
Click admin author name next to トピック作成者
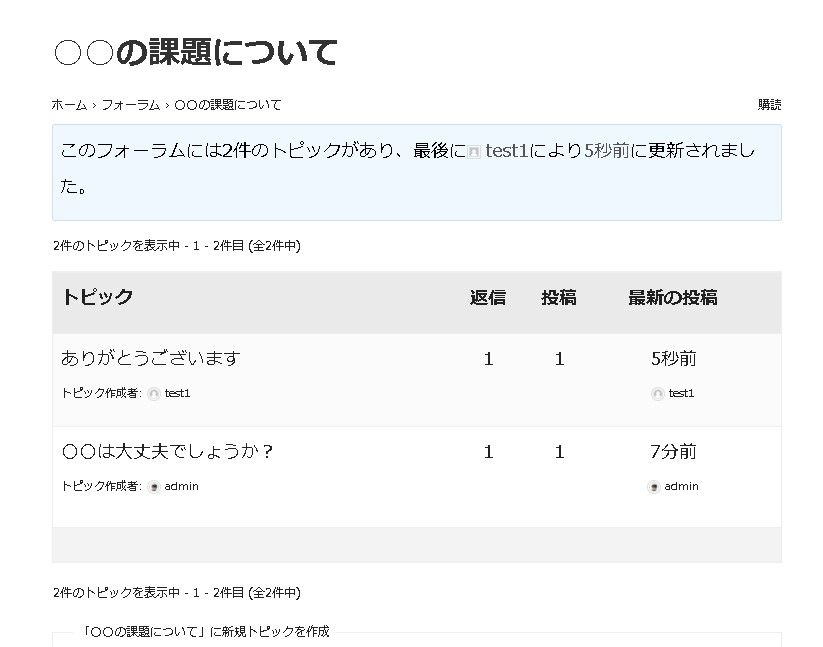(182, 487)
